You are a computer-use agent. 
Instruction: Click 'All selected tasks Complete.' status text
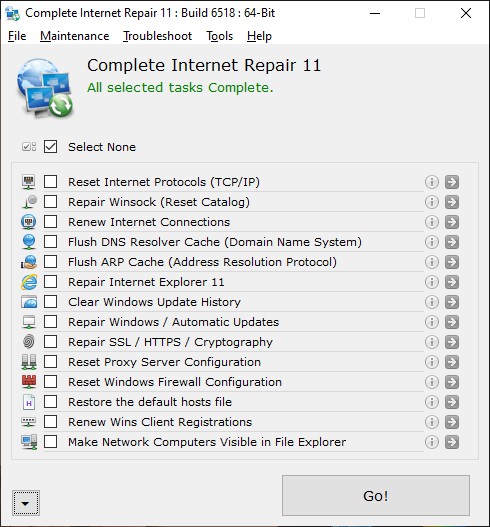(x=180, y=88)
